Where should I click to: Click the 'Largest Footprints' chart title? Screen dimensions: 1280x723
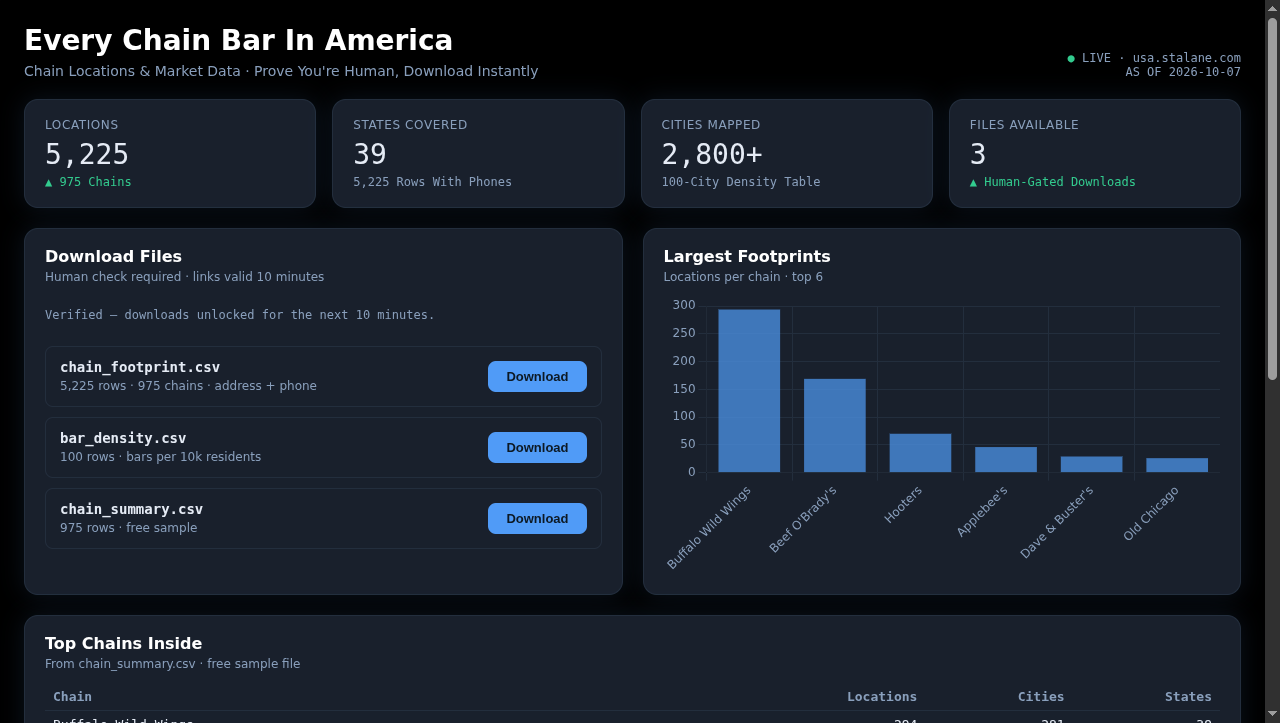click(747, 256)
